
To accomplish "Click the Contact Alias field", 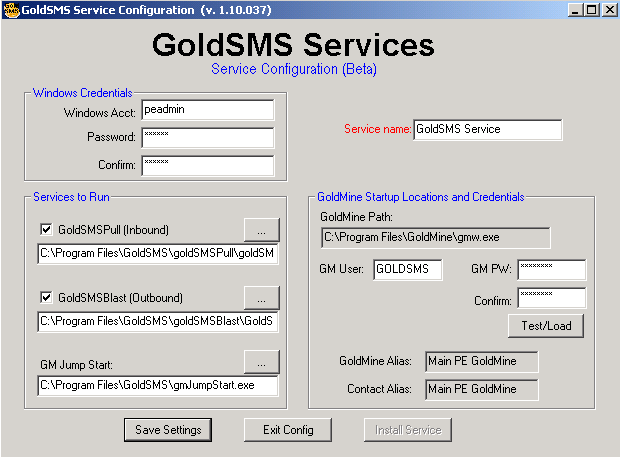I will point(482,390).
